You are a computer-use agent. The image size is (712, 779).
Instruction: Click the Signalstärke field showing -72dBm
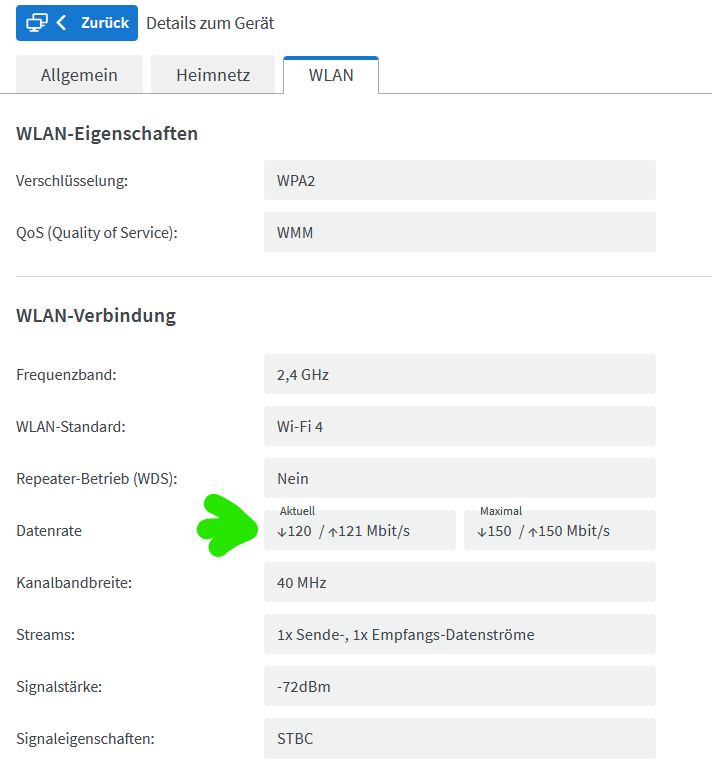point(459,687)
